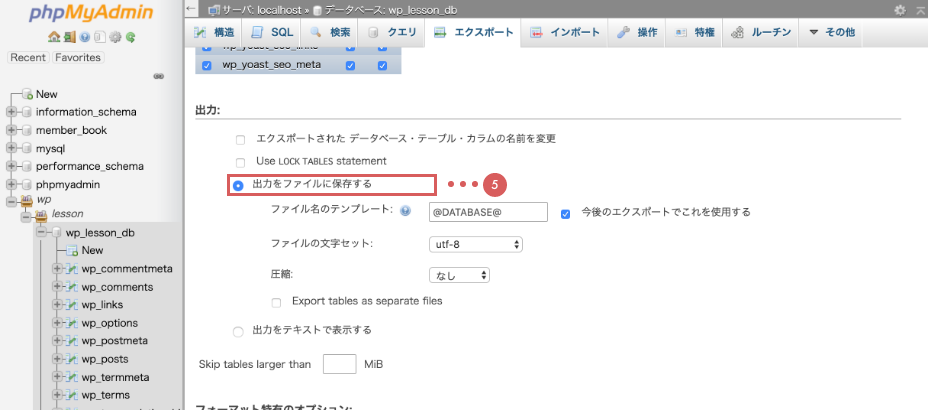Click the Skip tables larger than input field
The image size is (928, 410).
339,364
